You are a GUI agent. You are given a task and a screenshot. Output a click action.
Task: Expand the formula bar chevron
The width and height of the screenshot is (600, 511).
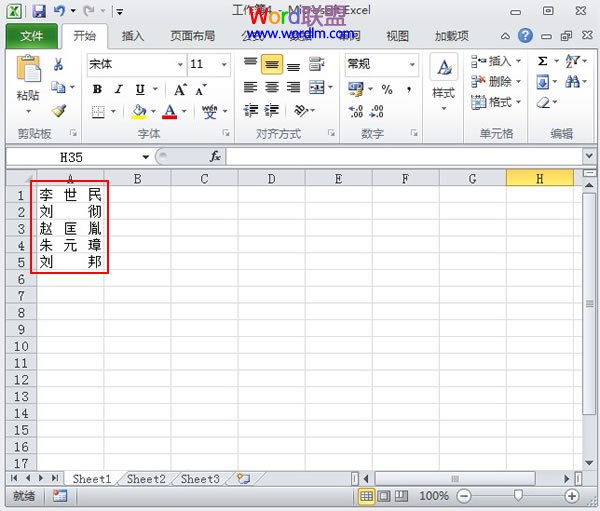(x=589, y=156)
